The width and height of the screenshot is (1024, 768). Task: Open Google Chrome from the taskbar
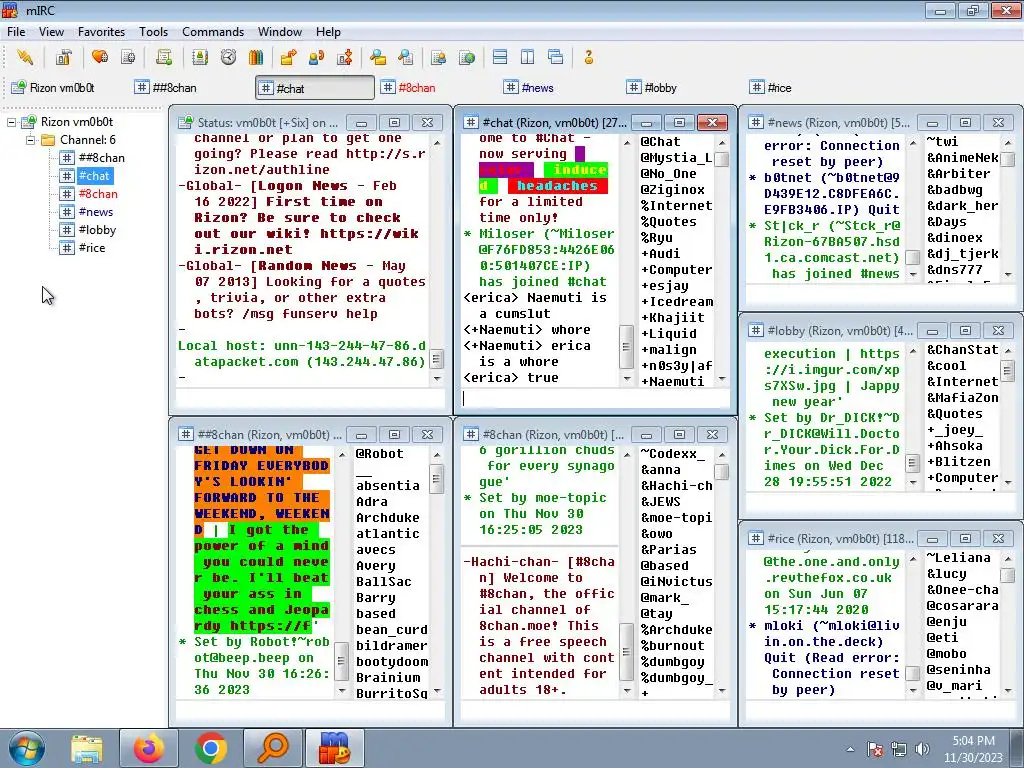(x=210, y=748)
